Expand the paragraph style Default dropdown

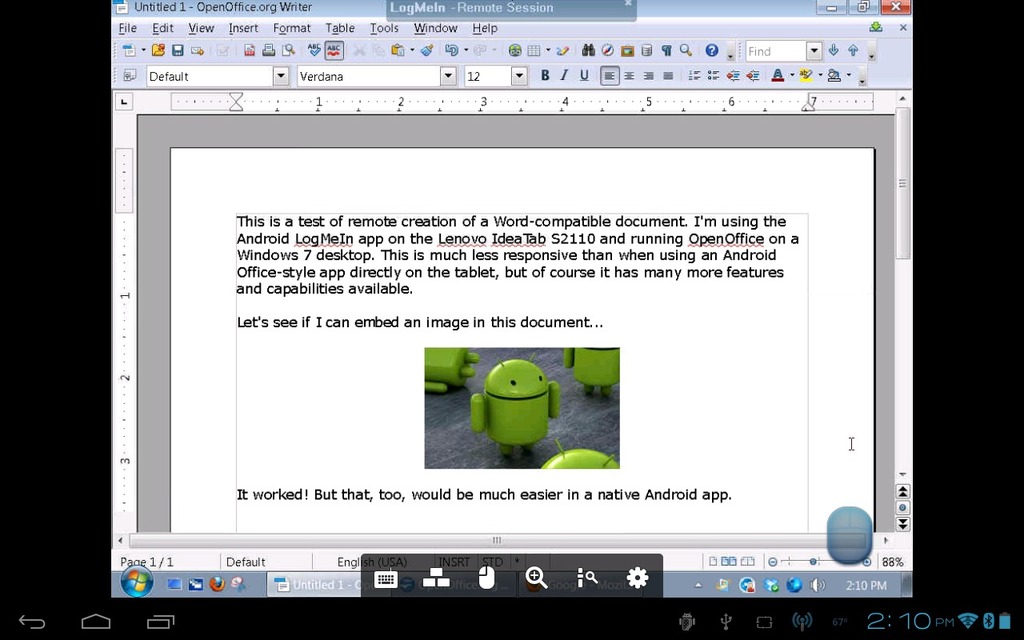point(281,76)
